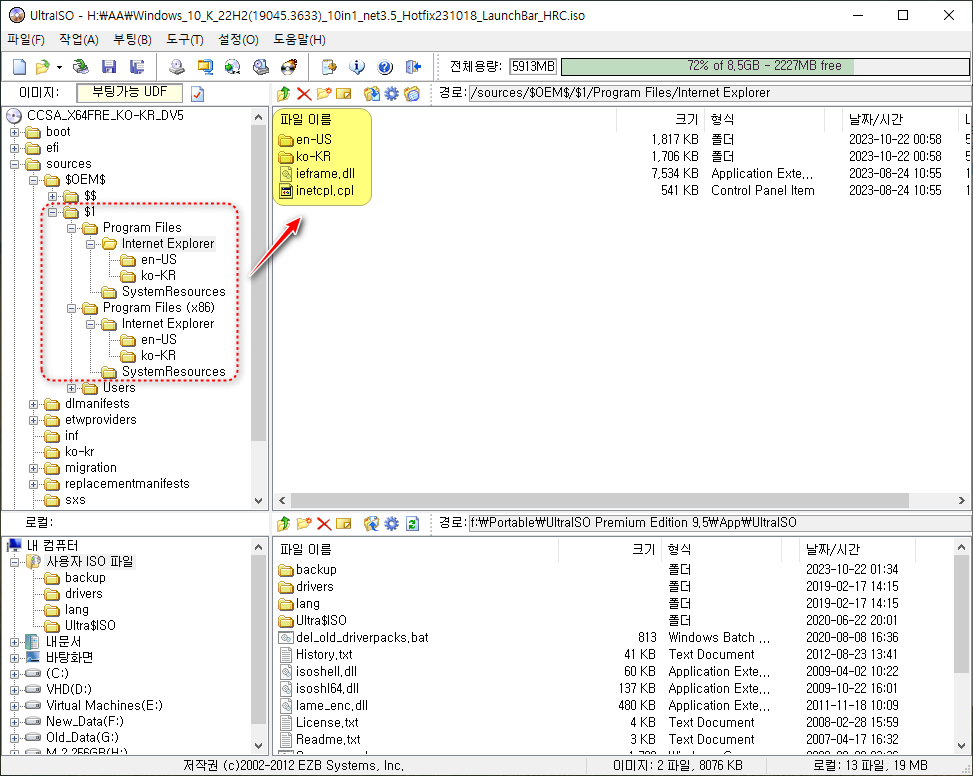The width and height of the screenshot is (973, 776).
Task: Click the Save As multi-floppy icon
Action: click(137, 66)
